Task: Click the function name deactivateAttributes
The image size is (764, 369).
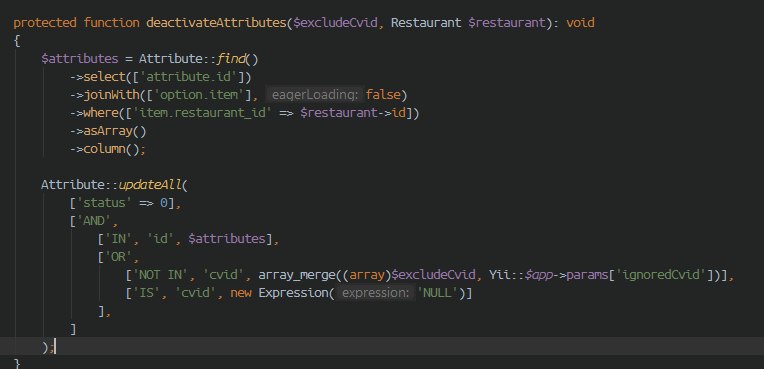Action: coord(216,23)
